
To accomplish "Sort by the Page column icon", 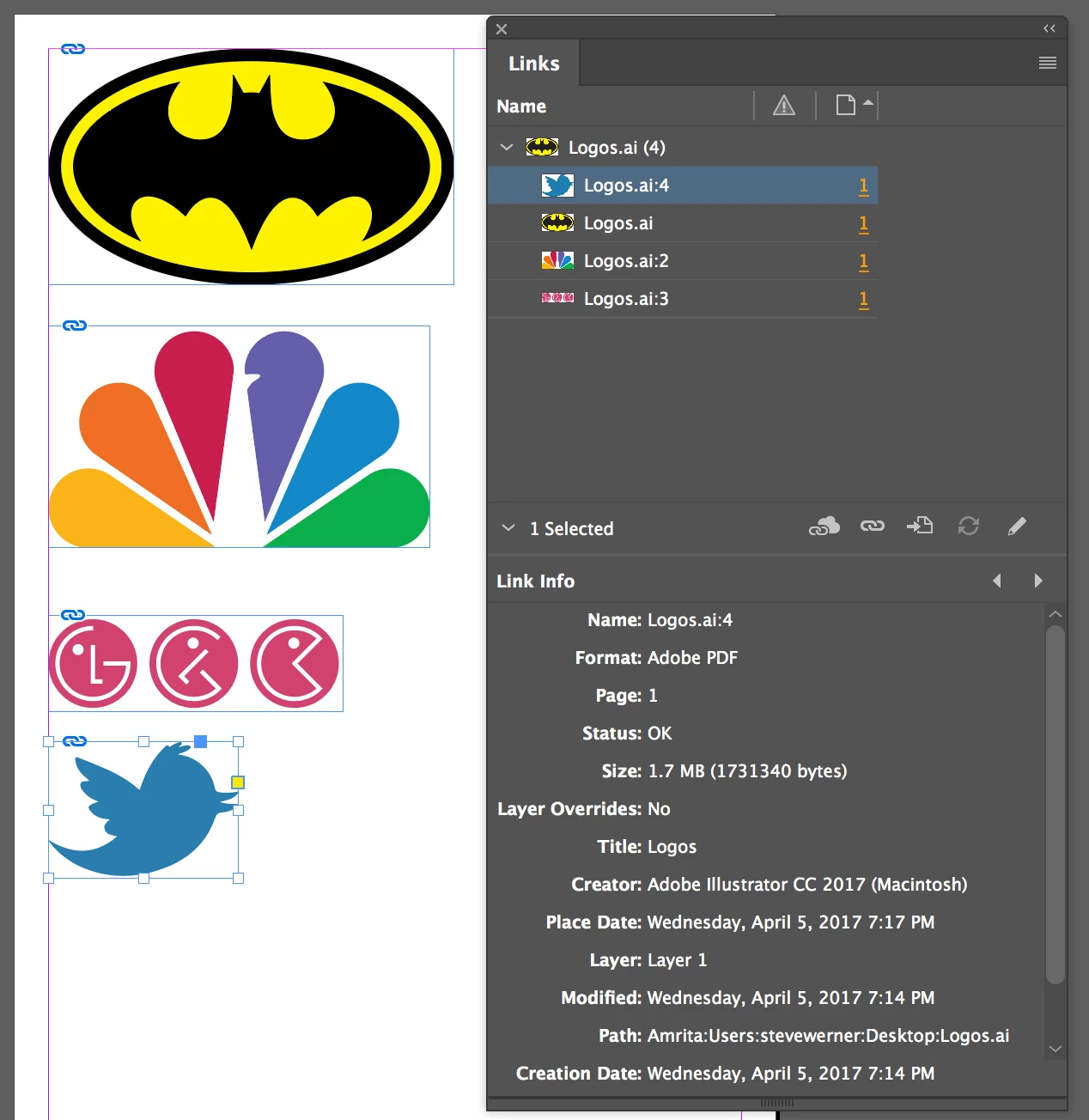I will tap(846, 105).
